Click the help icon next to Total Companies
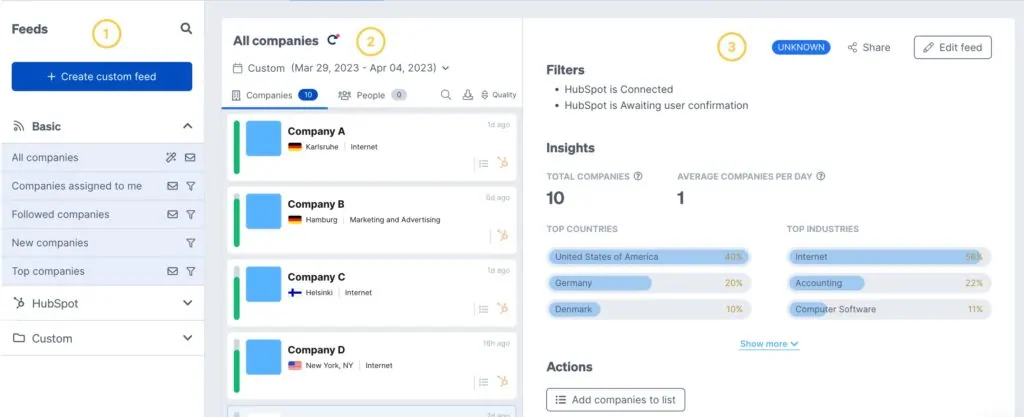The height and width of the screenshot is (417, 1024). coord(638,176)
